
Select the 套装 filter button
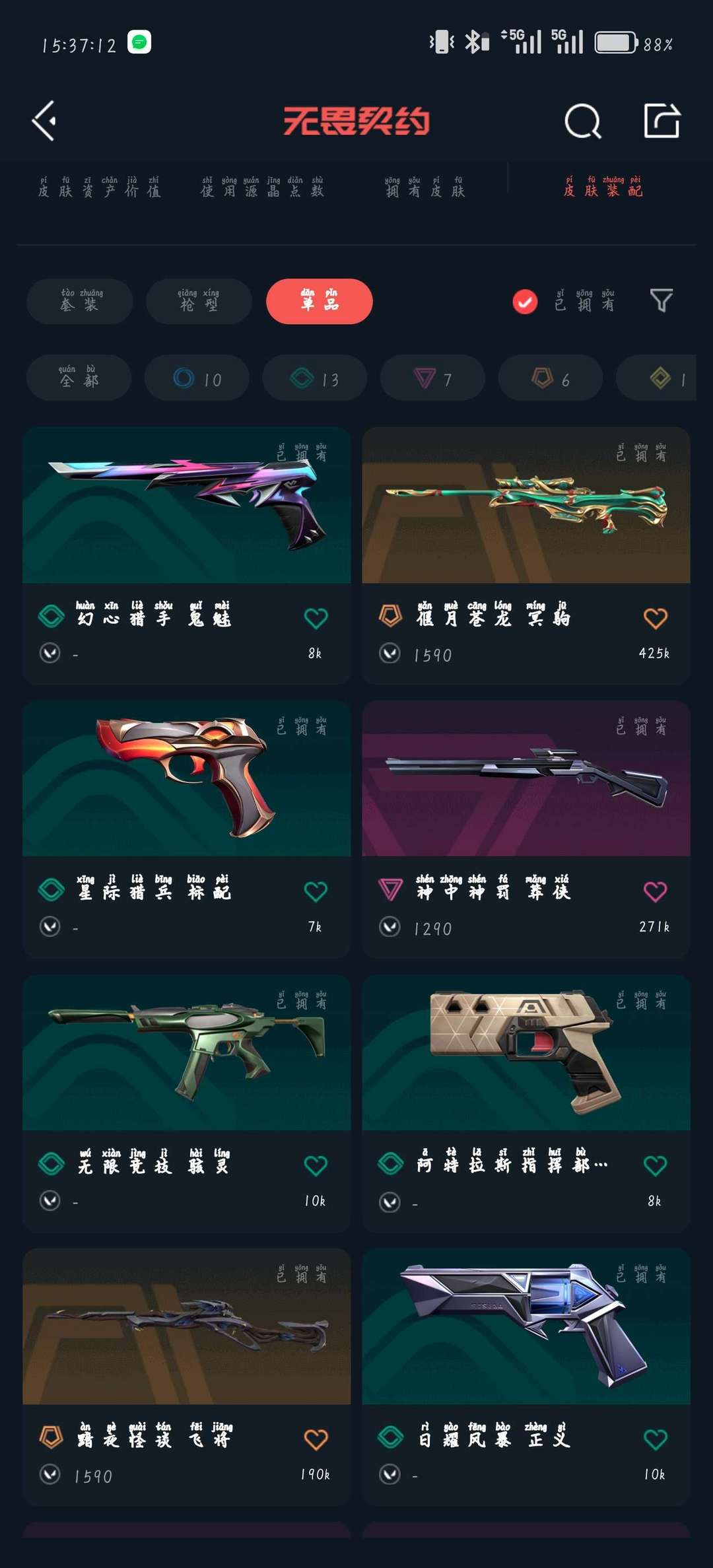pyautogui.click(x=80, y=301)
